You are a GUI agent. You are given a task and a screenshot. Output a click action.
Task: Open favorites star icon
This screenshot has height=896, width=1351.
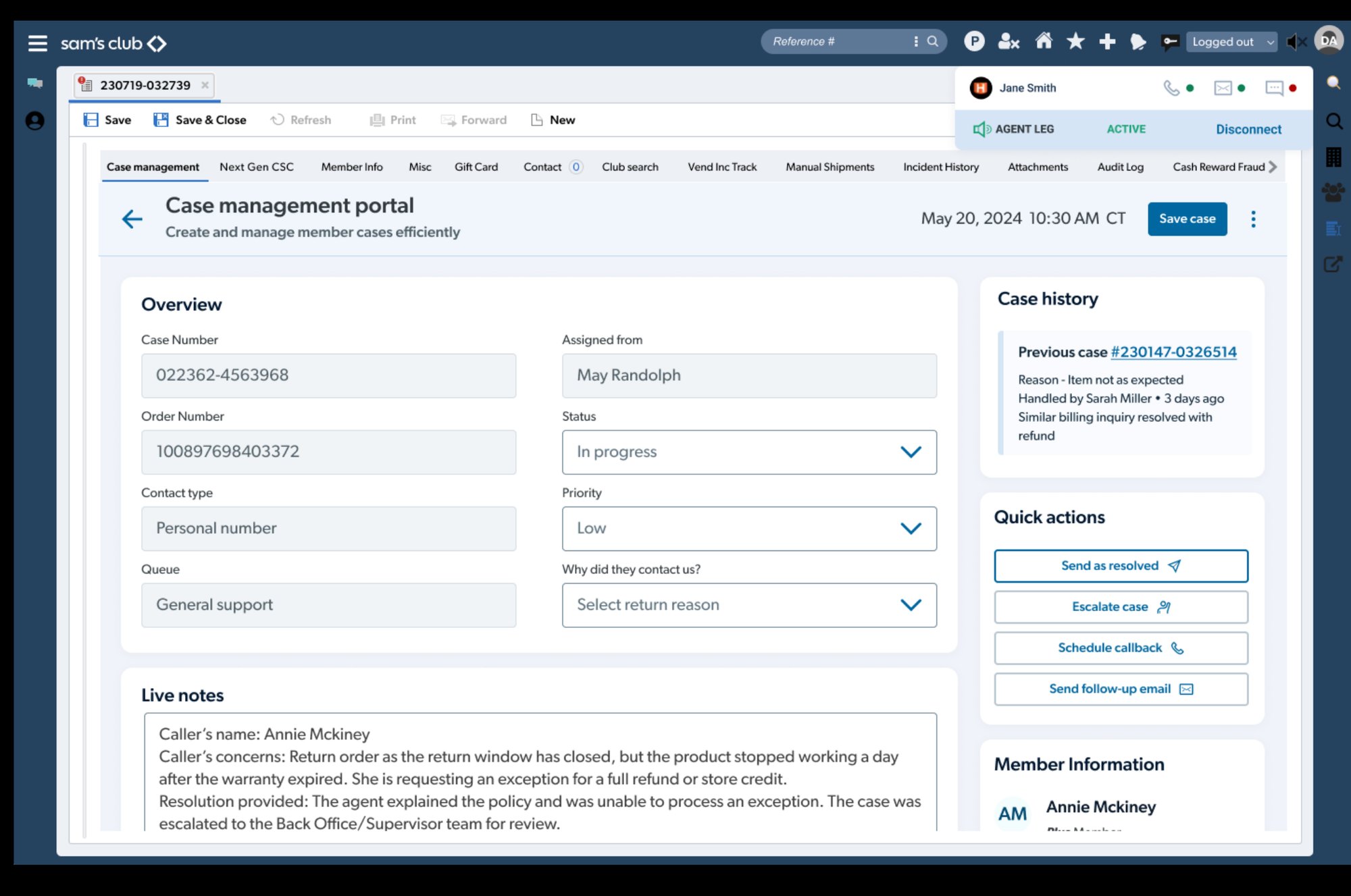pyautogui.click(x=1075, y=41)
